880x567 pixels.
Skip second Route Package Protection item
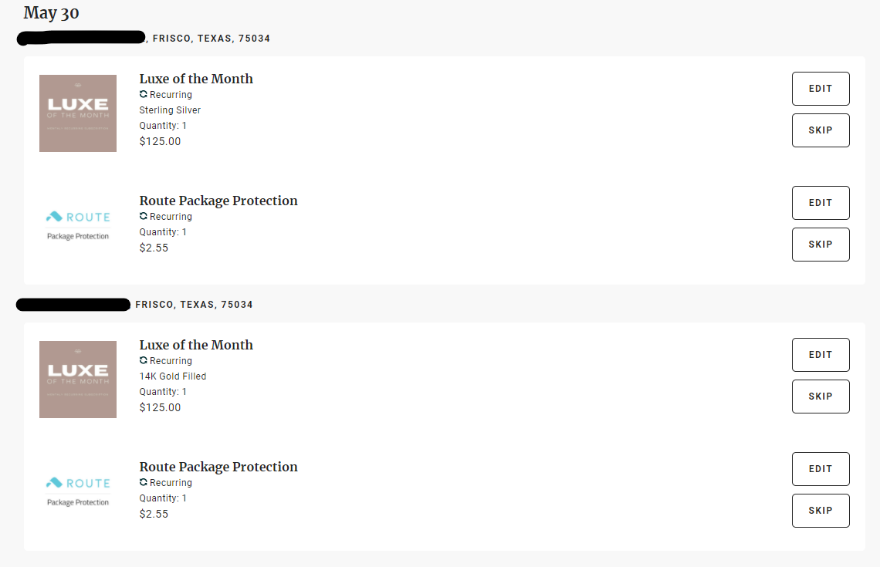[x=821, y=510]
